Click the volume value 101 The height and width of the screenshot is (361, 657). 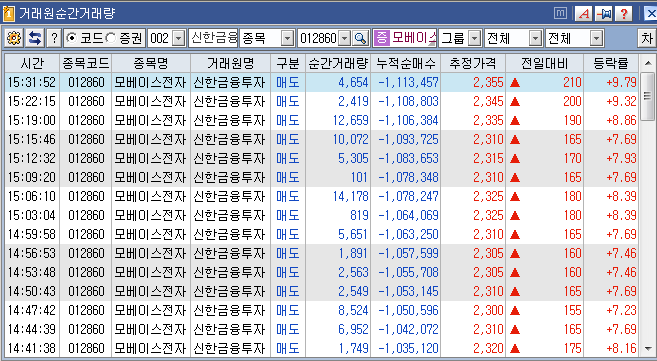coord(359,177)
